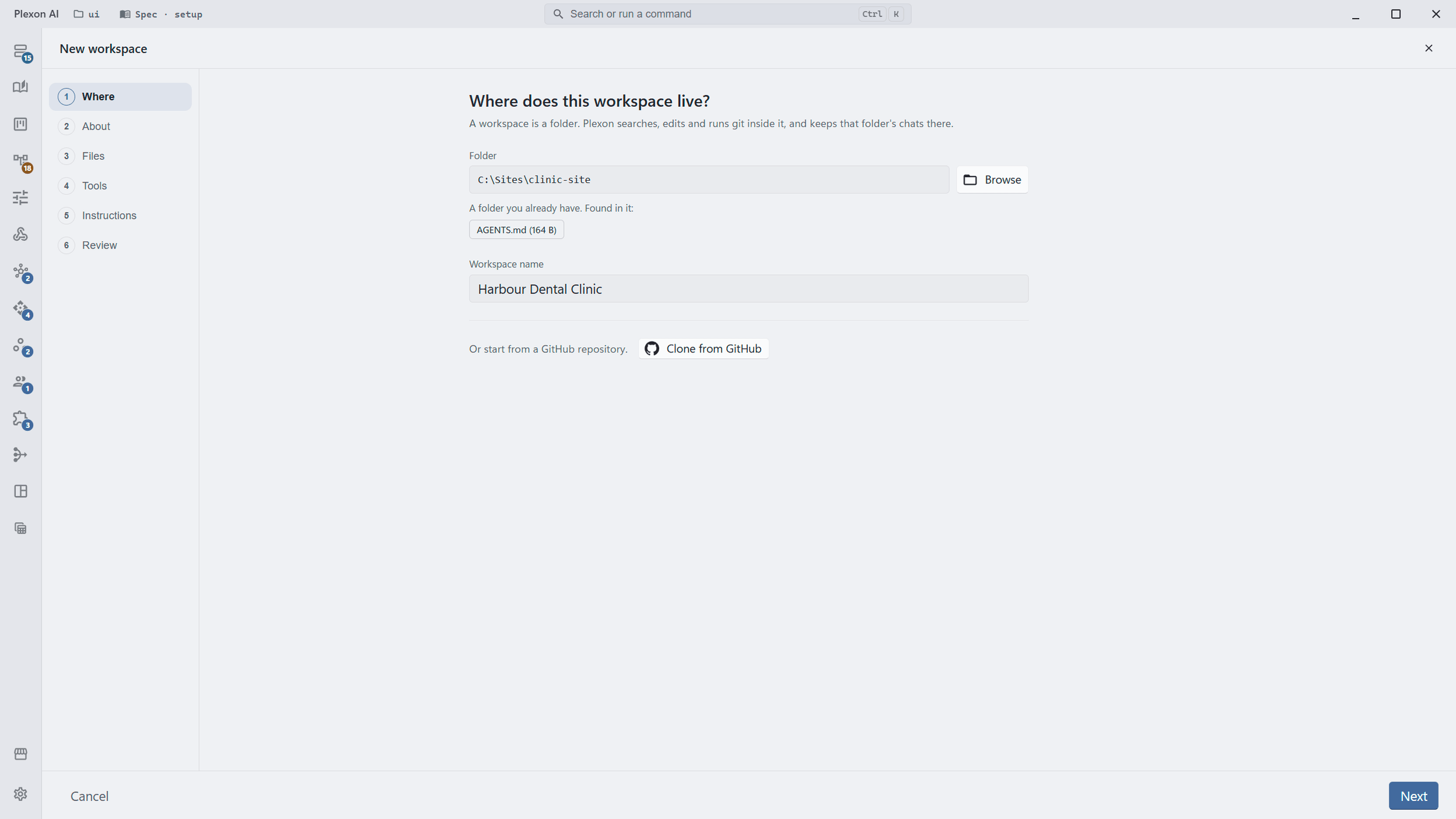Click the Browse folder button
The height and width of the screenshot is (819, 1456).
pos(992,180)
